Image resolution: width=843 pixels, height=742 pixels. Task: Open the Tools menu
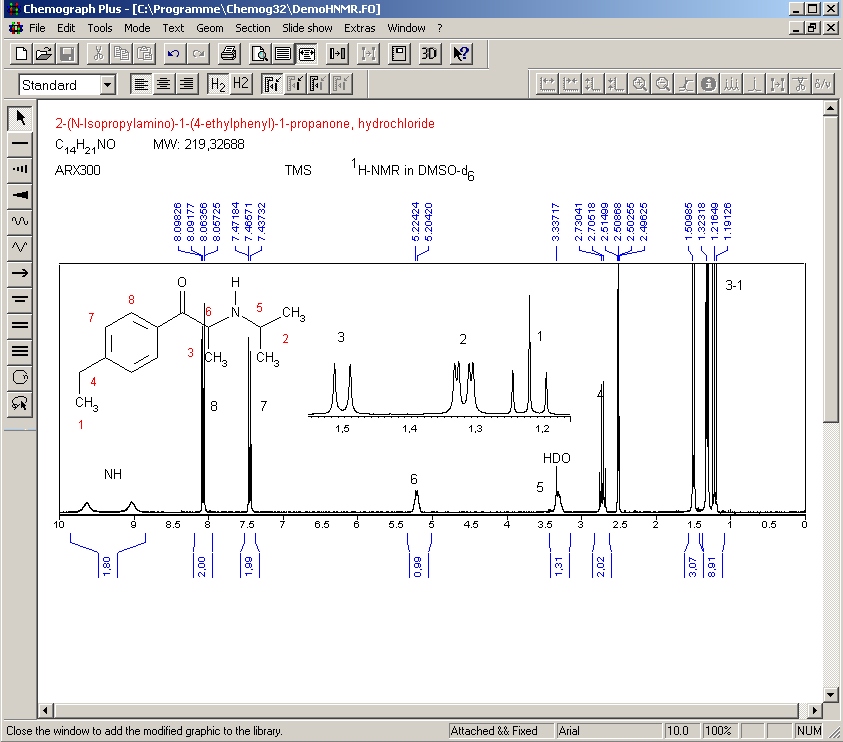point(100,28)
